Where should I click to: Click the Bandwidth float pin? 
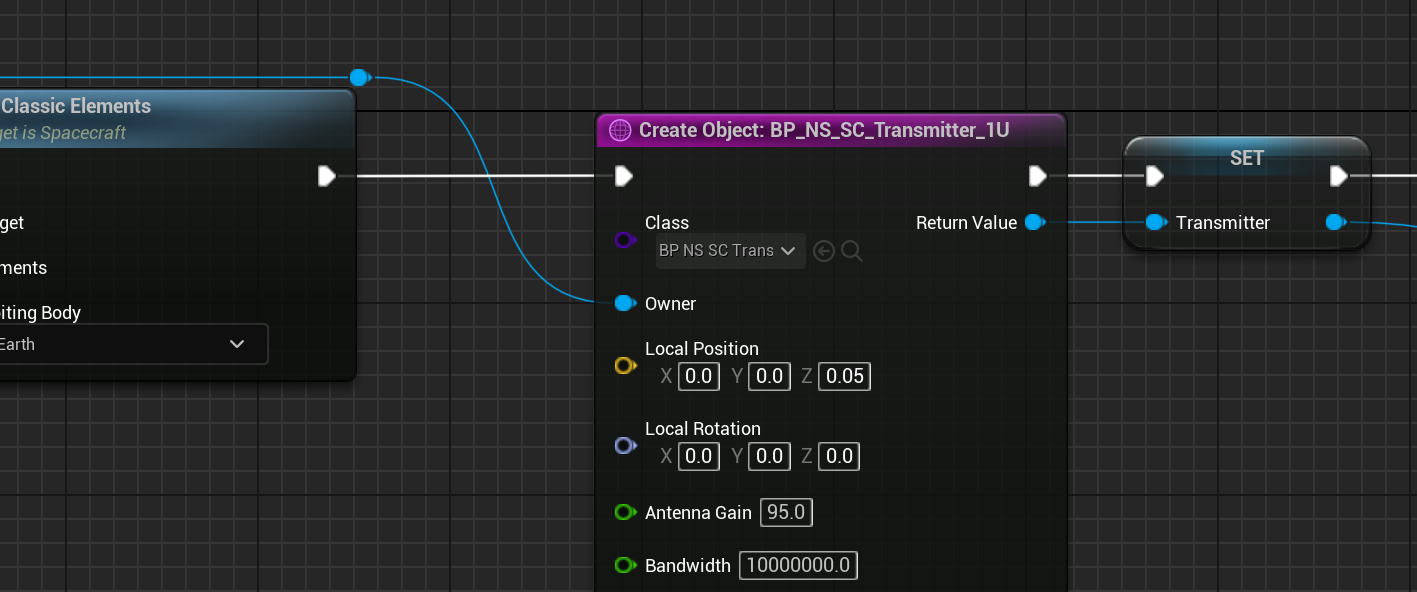[x=625, y=566]
